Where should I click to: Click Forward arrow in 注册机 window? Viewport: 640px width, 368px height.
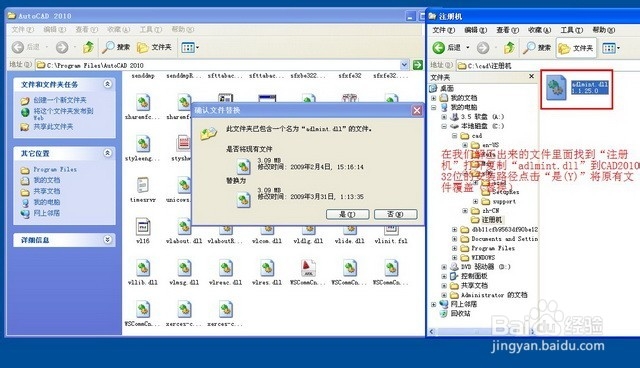[x=483, y=48]
